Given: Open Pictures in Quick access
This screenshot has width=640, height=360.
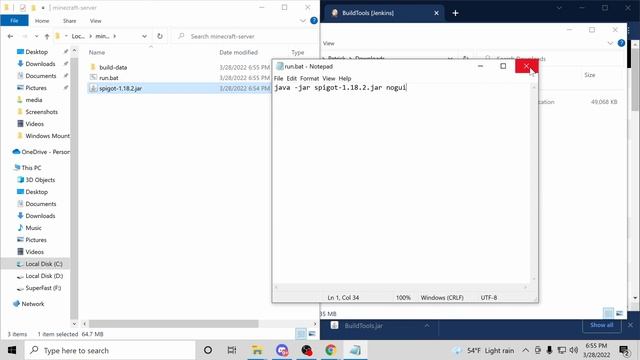Looking at the screenshot, I should (x=36, y=88).
